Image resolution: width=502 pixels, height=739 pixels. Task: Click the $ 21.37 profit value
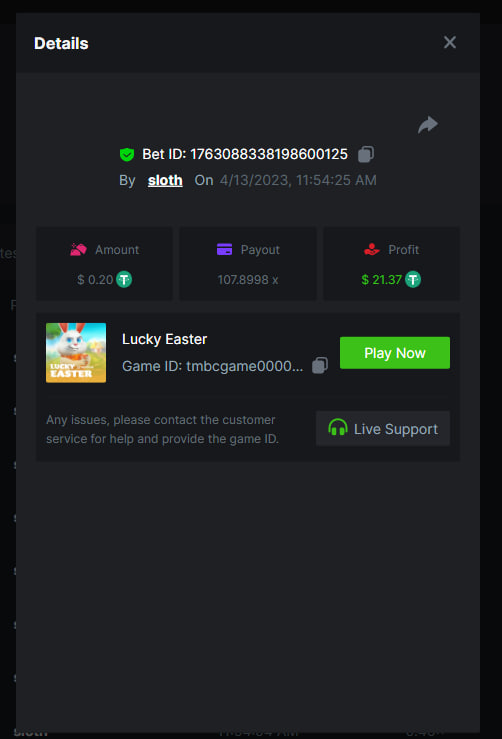coord(381,280)
